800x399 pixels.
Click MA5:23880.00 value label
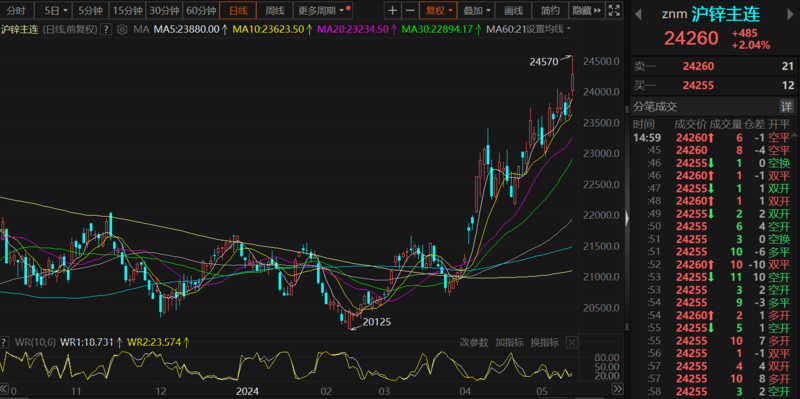(x=186, y=30)
